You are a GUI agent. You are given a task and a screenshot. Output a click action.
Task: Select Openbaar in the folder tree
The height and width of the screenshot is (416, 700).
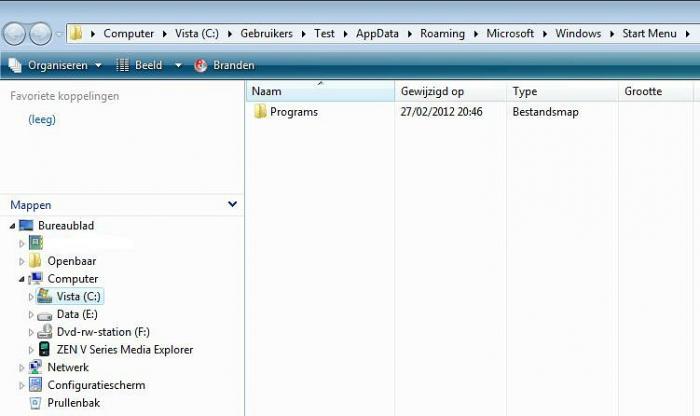(x=72, y=261)
